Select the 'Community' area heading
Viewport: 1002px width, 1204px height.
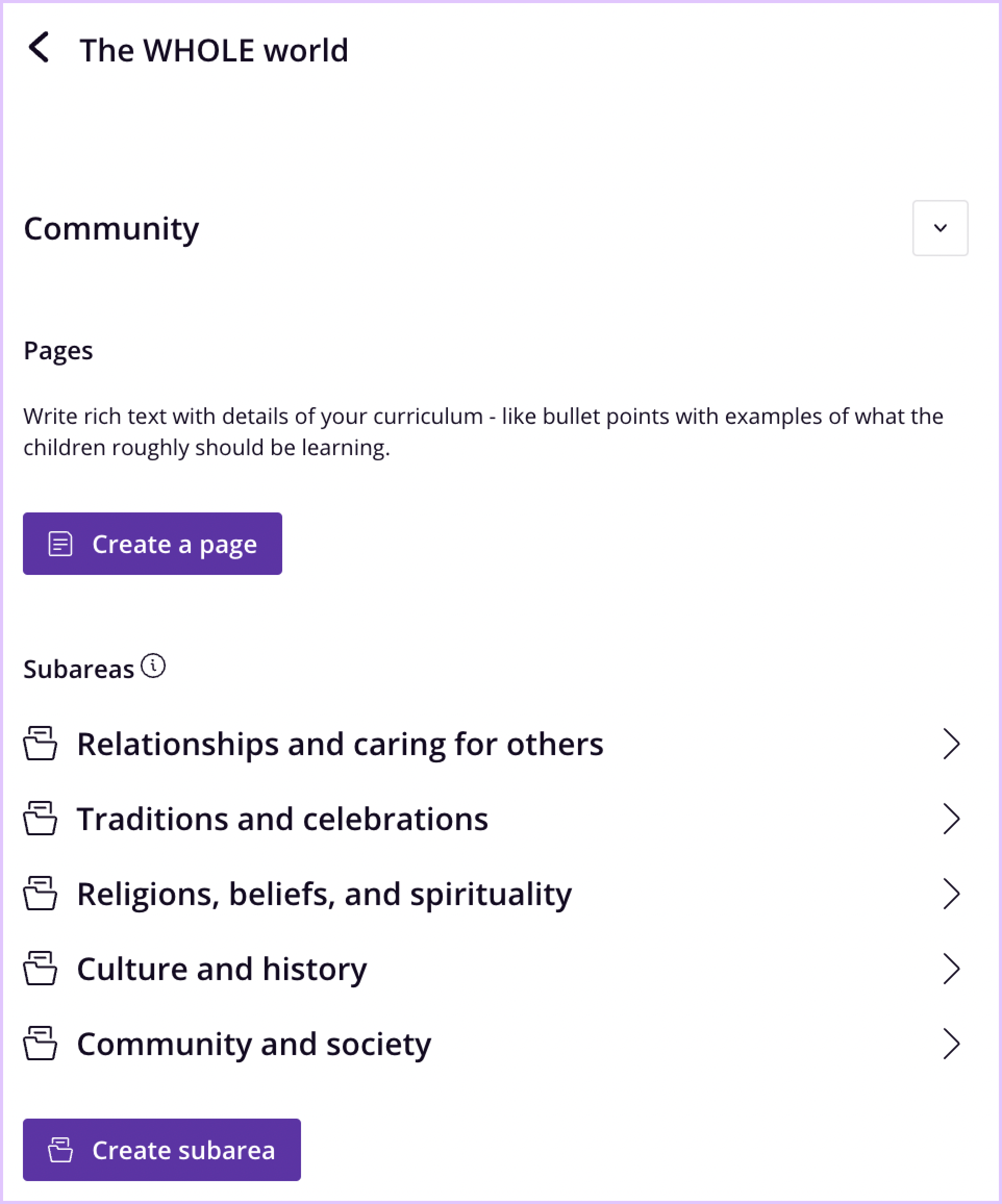[x=111, y=228]
